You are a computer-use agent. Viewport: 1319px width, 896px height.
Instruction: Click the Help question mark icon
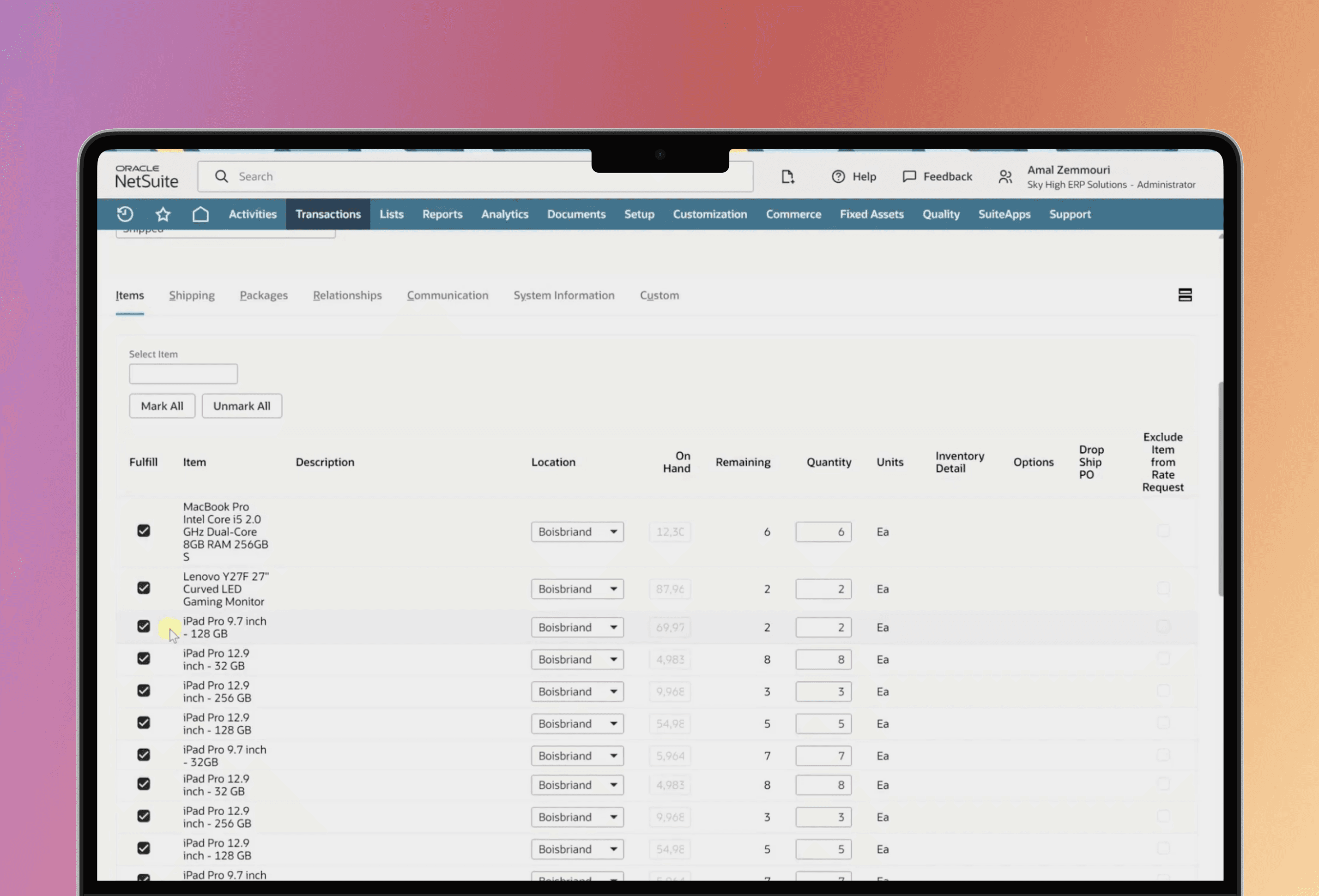(838, 176)
